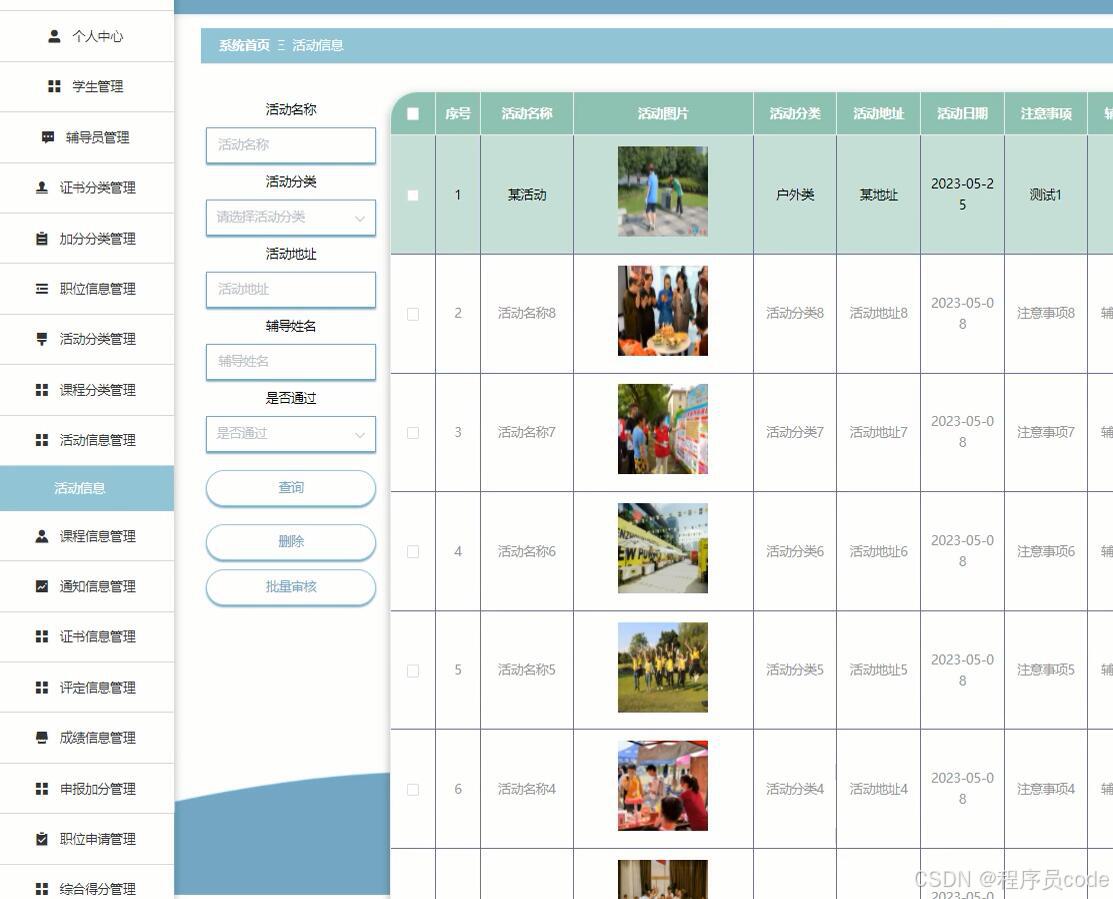The height and width of the screenshot is (899, 1113).
Task: Open 职位申请管理 menu item
Action: coord(87,839)
